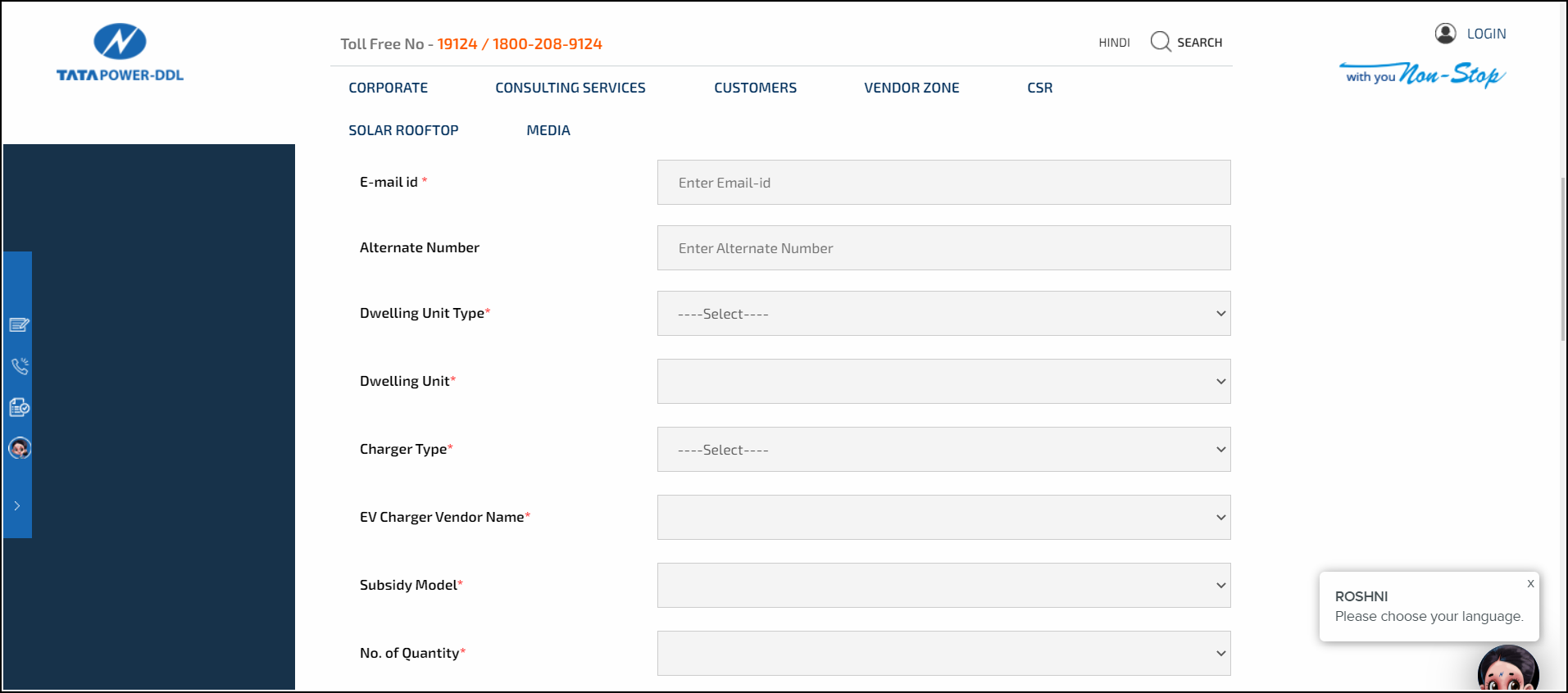Open the Charger Type dropdown
The width and height of the screenshot is (1568, 693).
click(944, 450)
